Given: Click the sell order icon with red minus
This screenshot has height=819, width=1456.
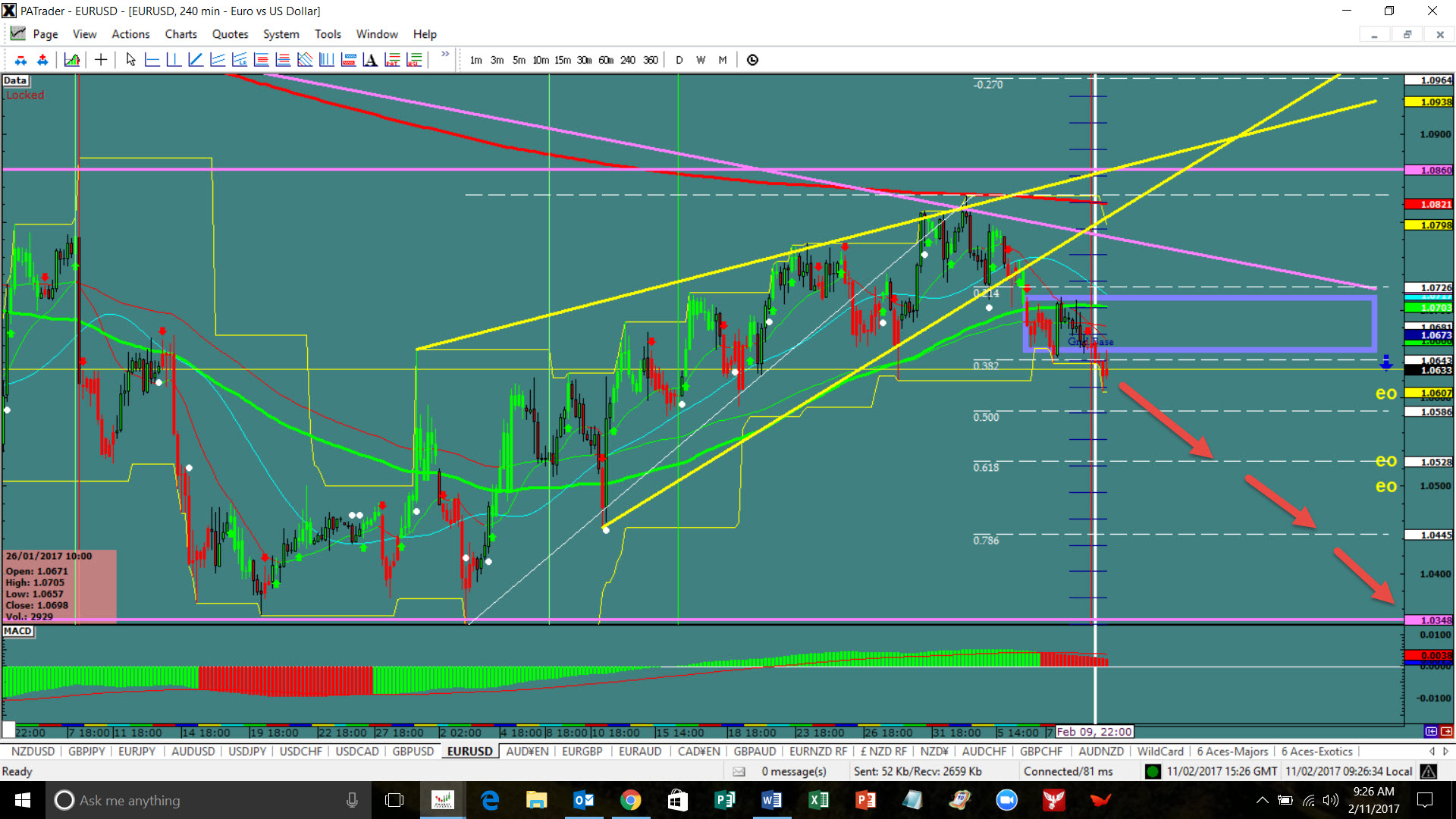Looking at the screenshot, I should [x=20, y=60].
